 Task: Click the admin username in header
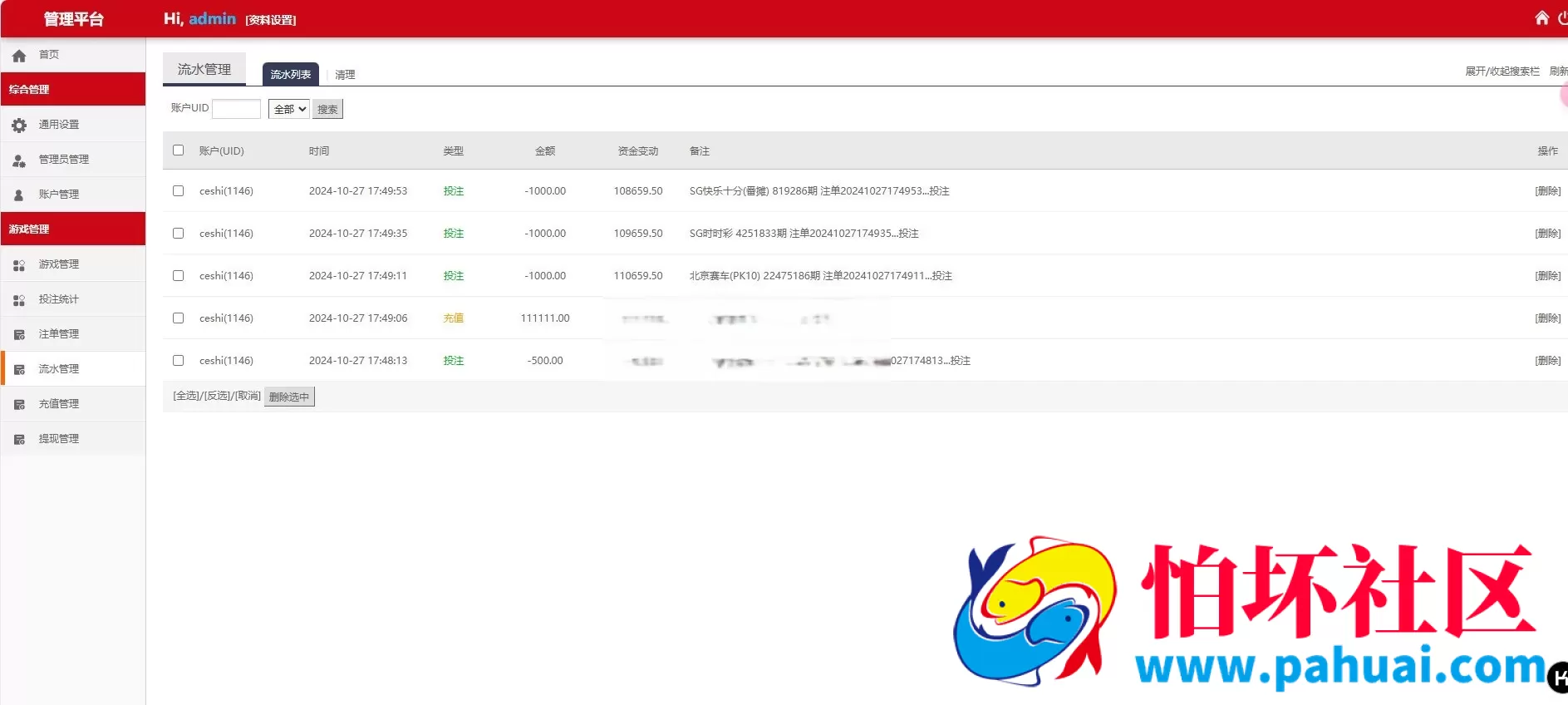click(x=213, y=18)
